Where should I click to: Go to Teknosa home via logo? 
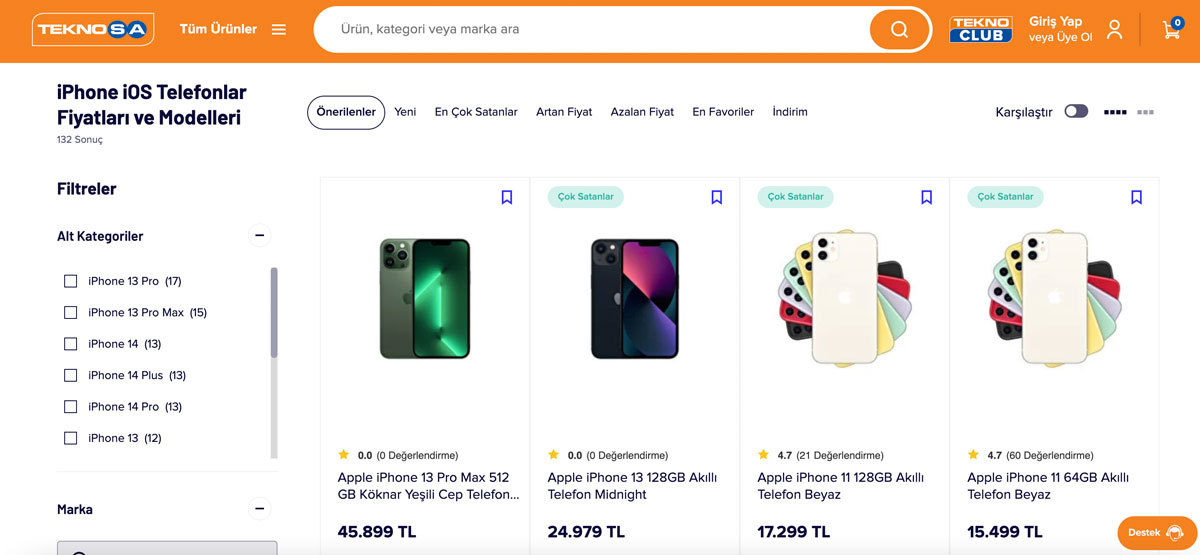tap(92, 30)
